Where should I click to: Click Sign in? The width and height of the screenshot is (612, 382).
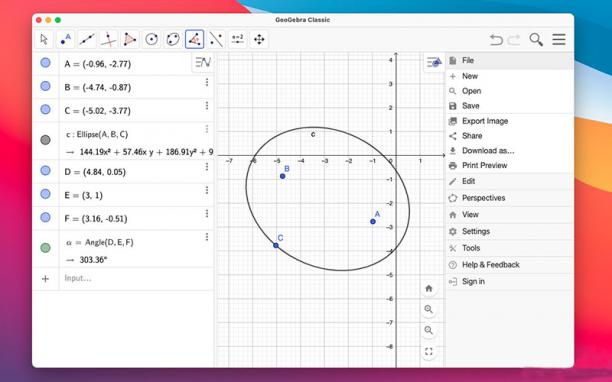pyautogui.click(x=510, y=281)
